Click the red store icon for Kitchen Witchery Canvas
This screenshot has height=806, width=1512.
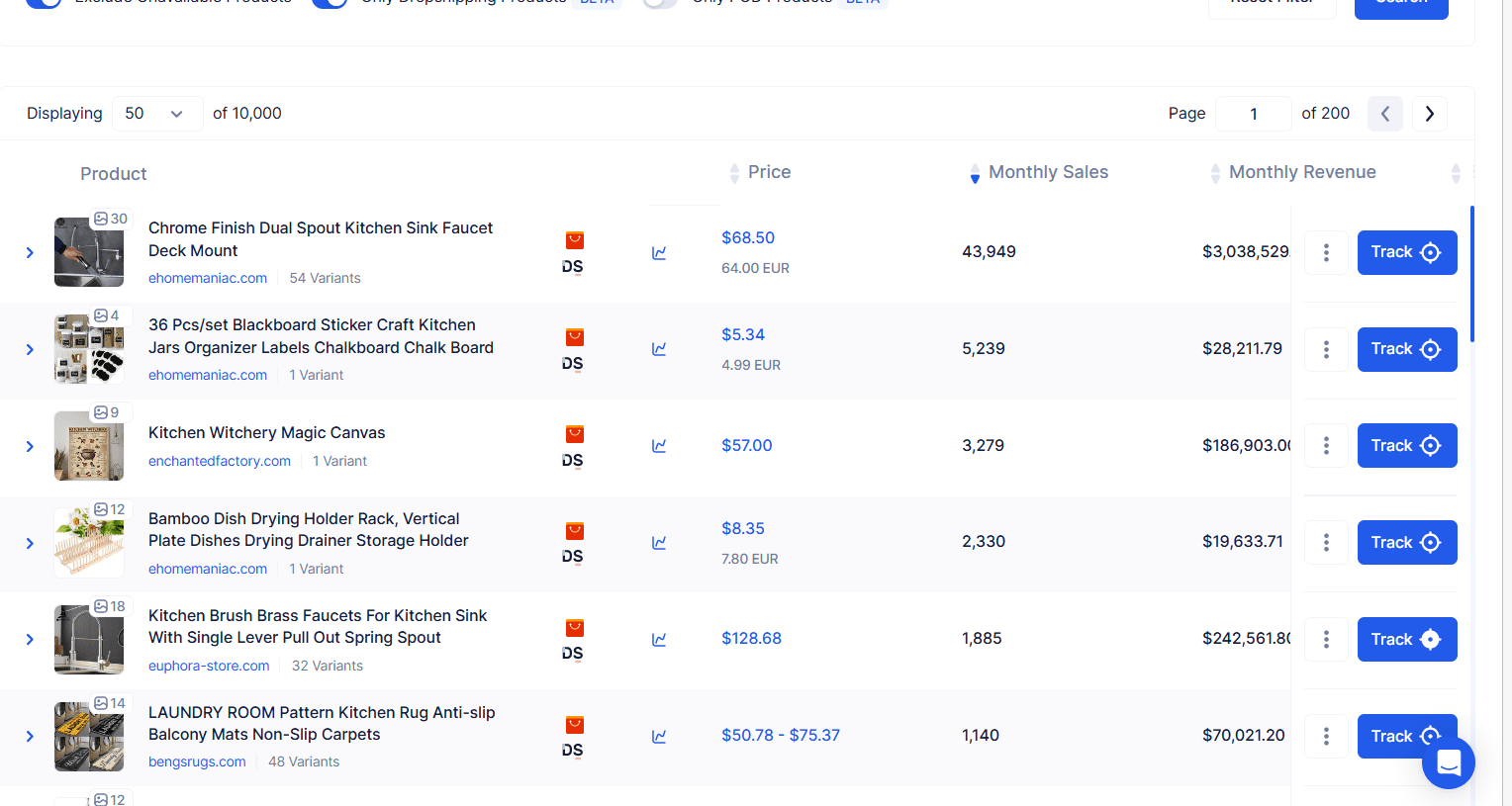pyautogui.click(x=575, y=434)
